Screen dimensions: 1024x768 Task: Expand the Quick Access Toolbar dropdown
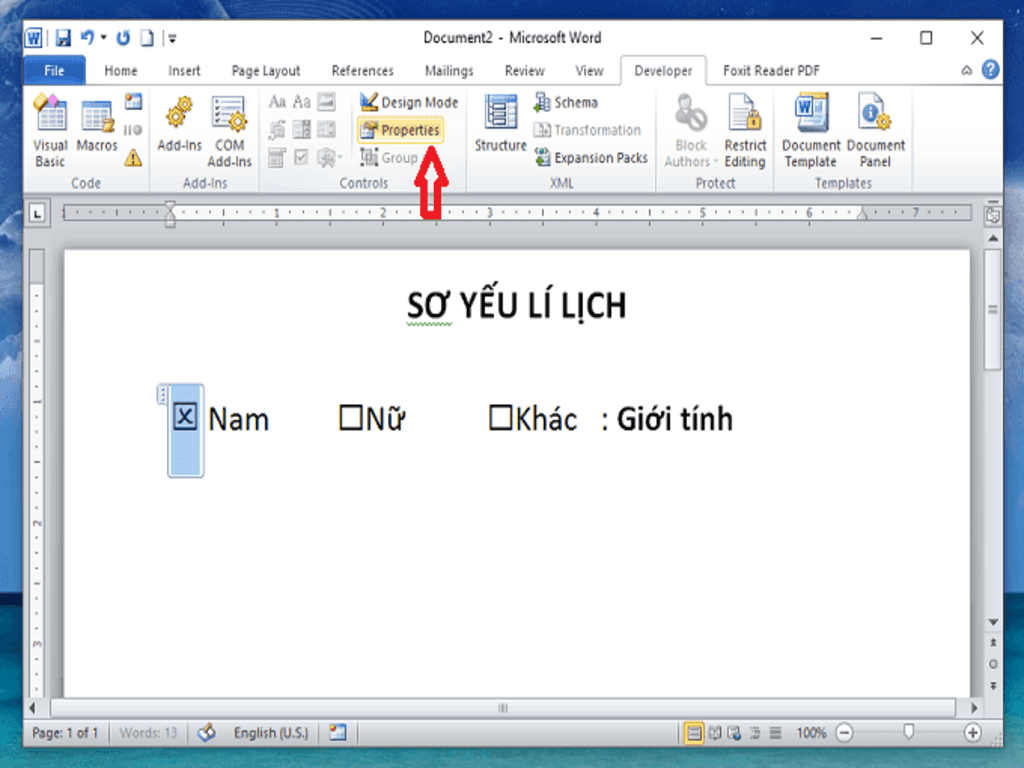coord(172,37)
